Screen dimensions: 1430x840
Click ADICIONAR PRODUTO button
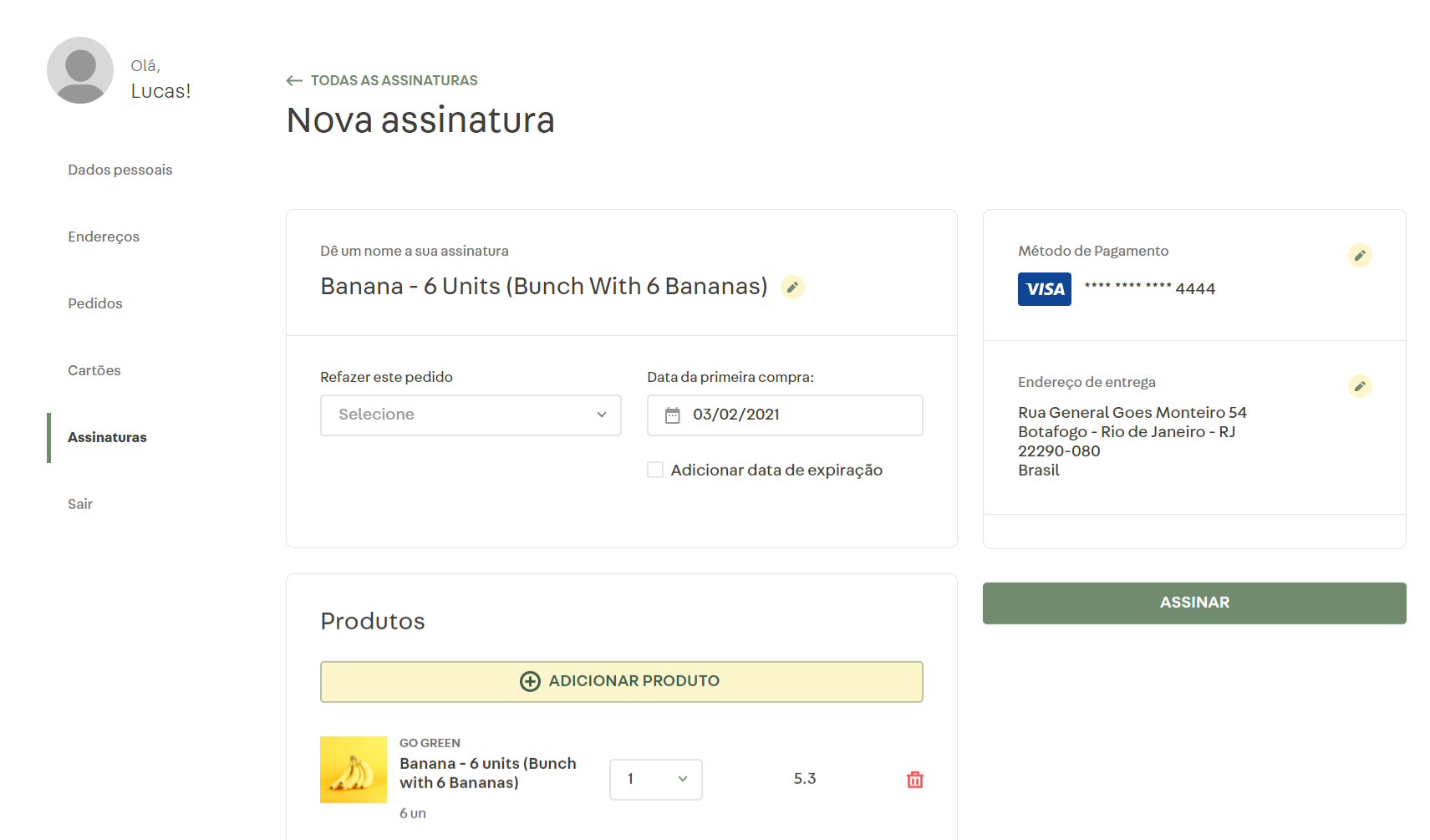(621, 682)
